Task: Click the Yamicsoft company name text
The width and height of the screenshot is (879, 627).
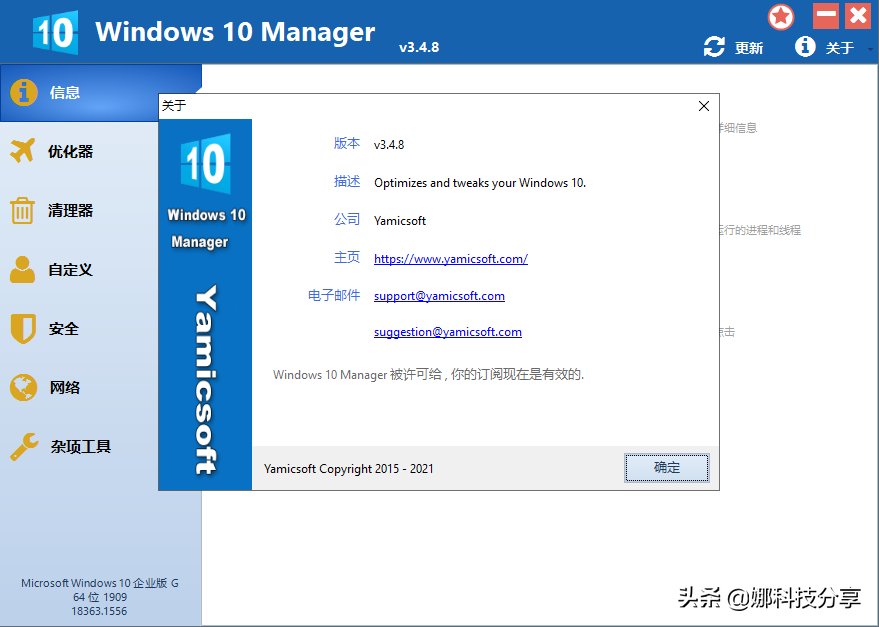Action: [x=400, y=221]
